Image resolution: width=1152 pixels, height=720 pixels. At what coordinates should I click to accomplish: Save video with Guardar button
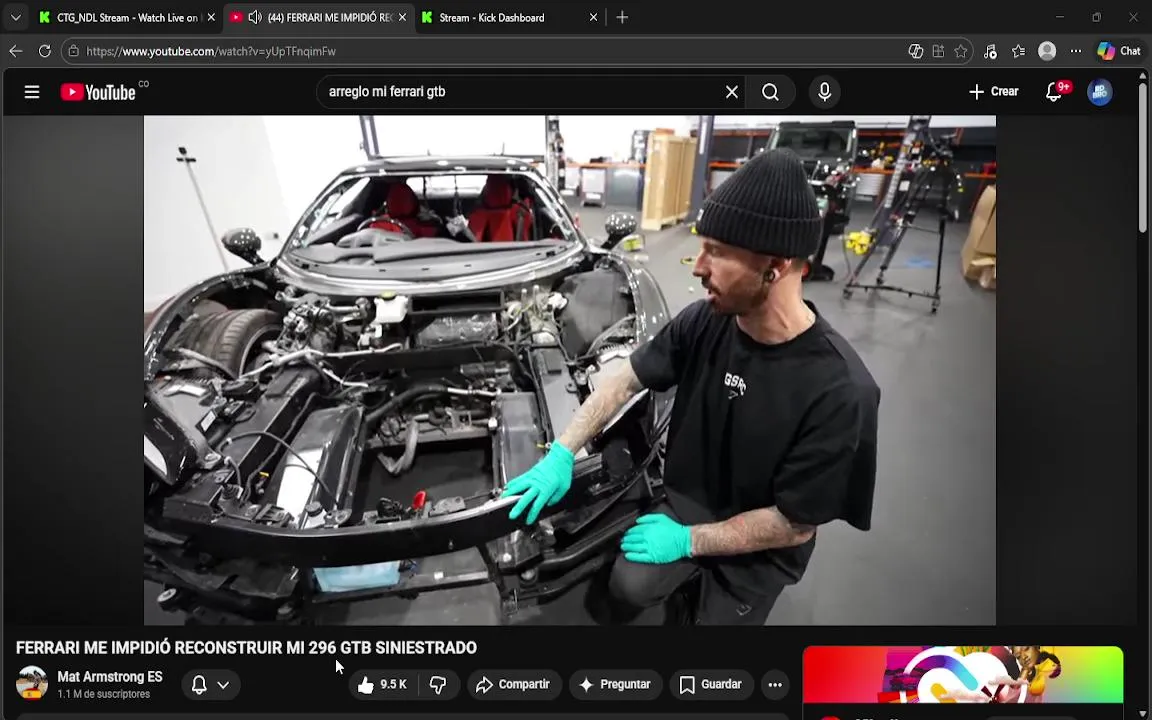click(710, 685)
